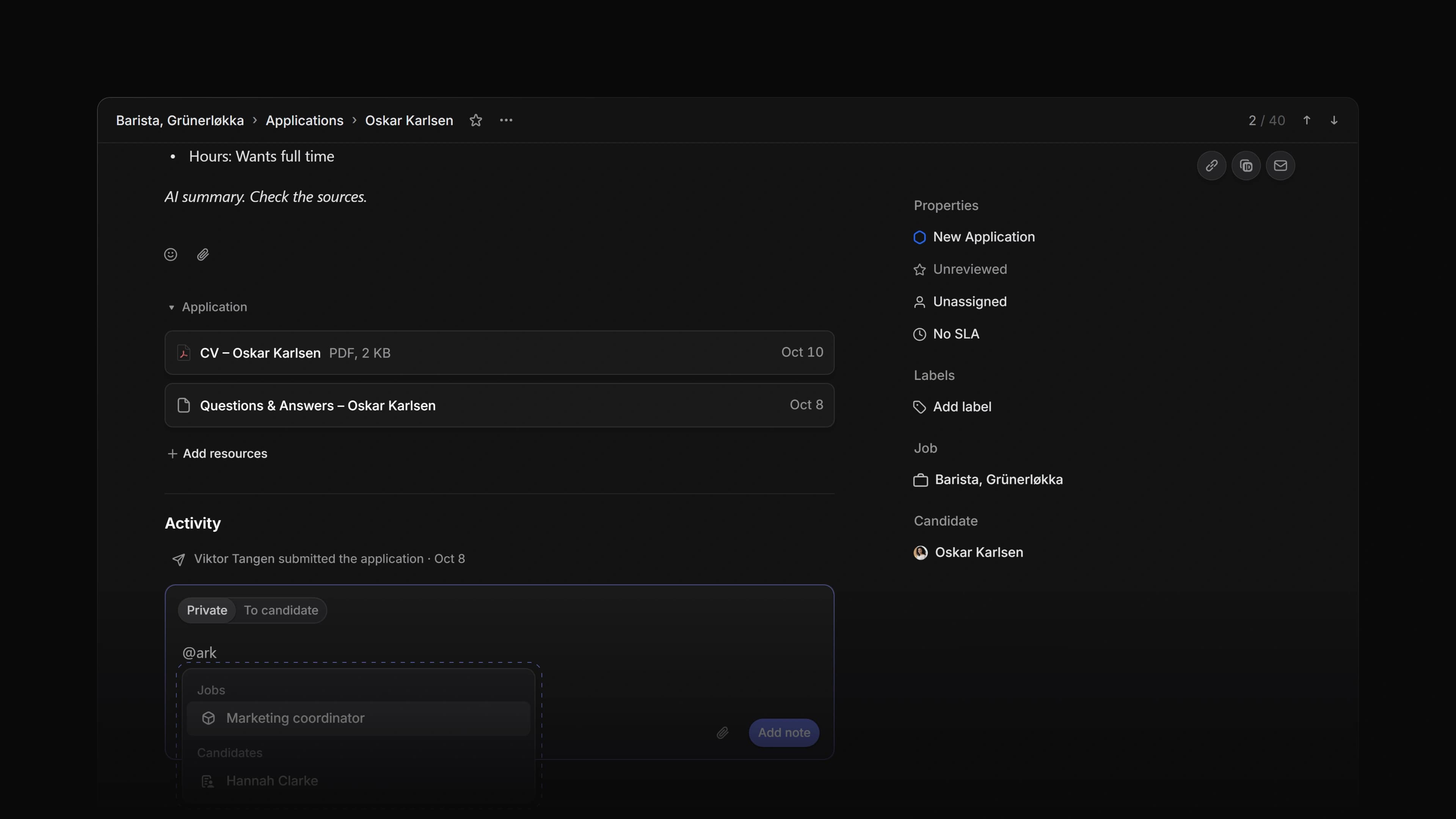Select Marketing coordinator job mention
The height and width of the screenshot is (819, 1456).
click(x=358, y=719)
